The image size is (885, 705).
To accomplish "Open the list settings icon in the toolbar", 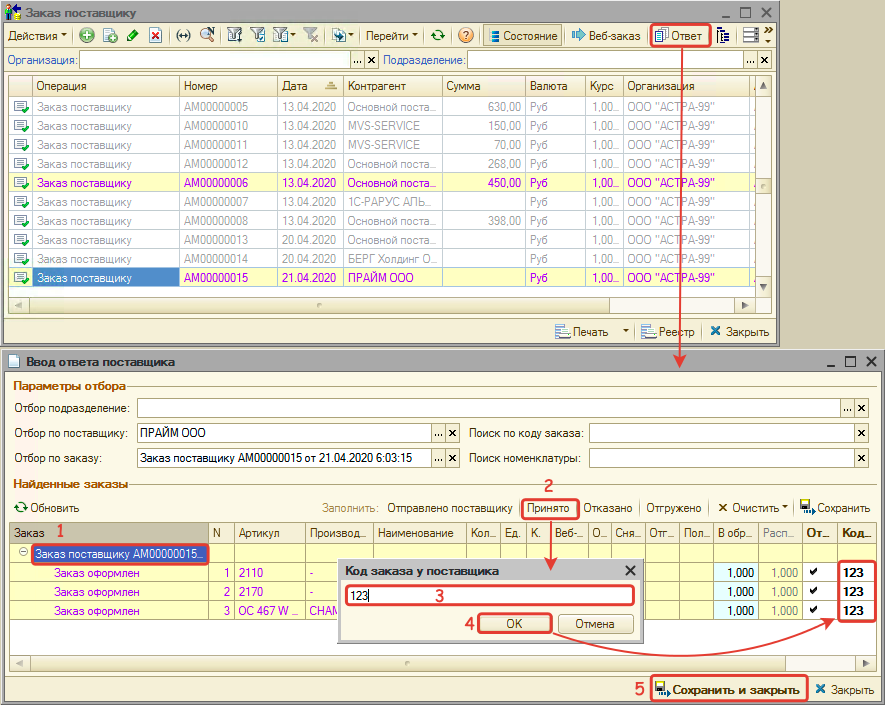I will tap(750, 36).
